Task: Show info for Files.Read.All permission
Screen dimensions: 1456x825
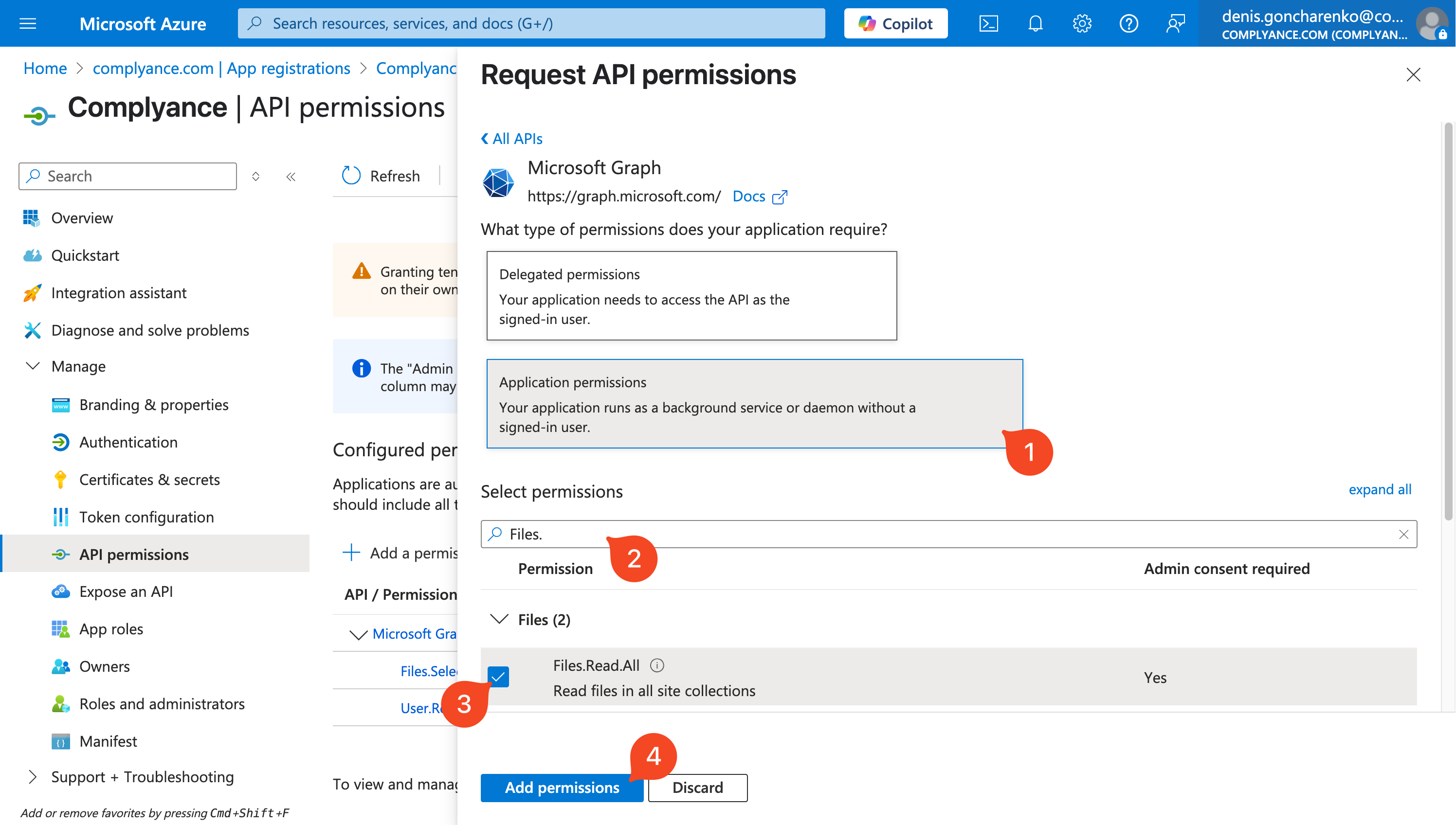Action: tap(656, 665)
